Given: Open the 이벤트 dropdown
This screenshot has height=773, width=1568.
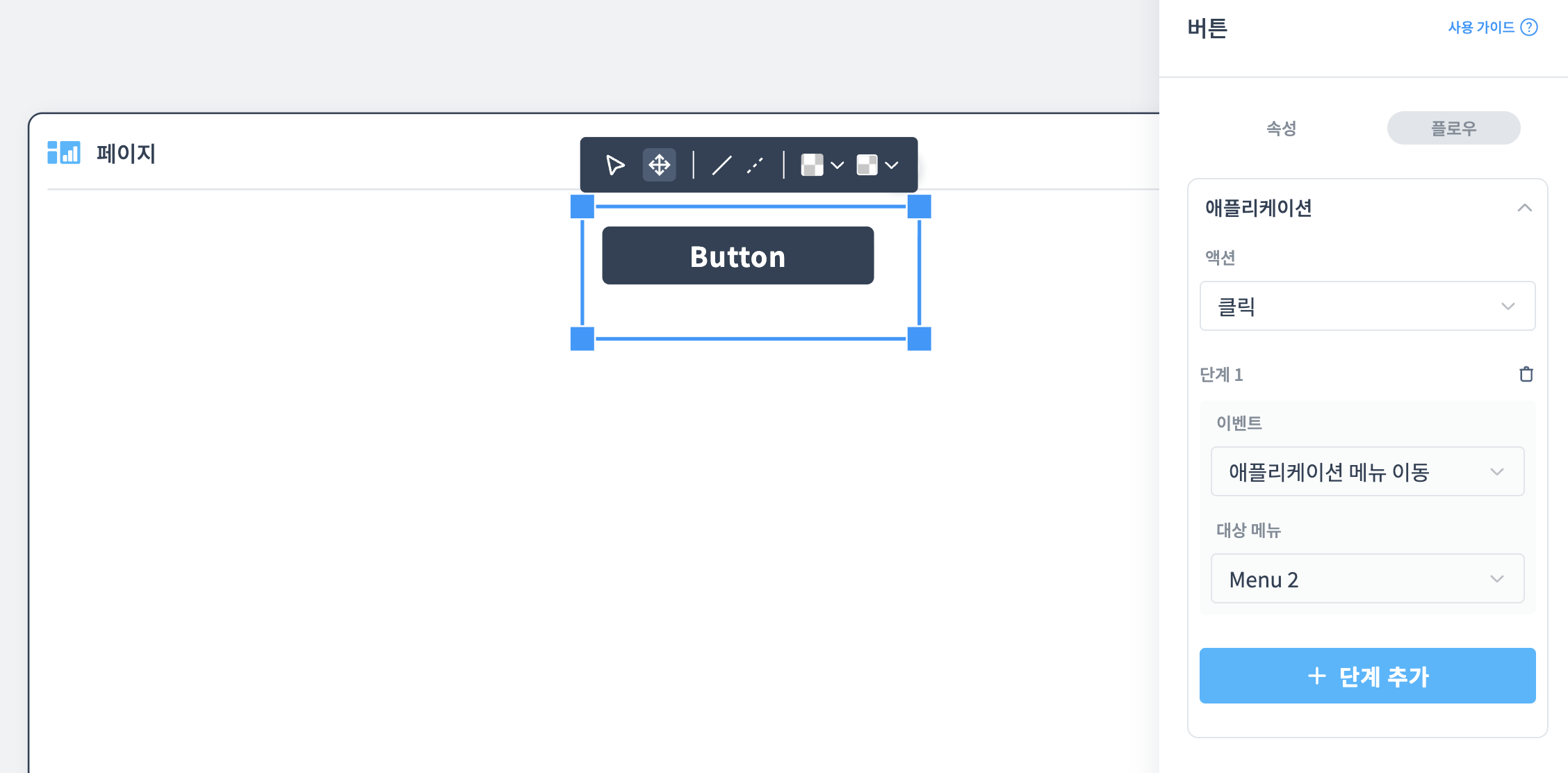Looking at the screenshot, I should click(x=1367, y=471).
